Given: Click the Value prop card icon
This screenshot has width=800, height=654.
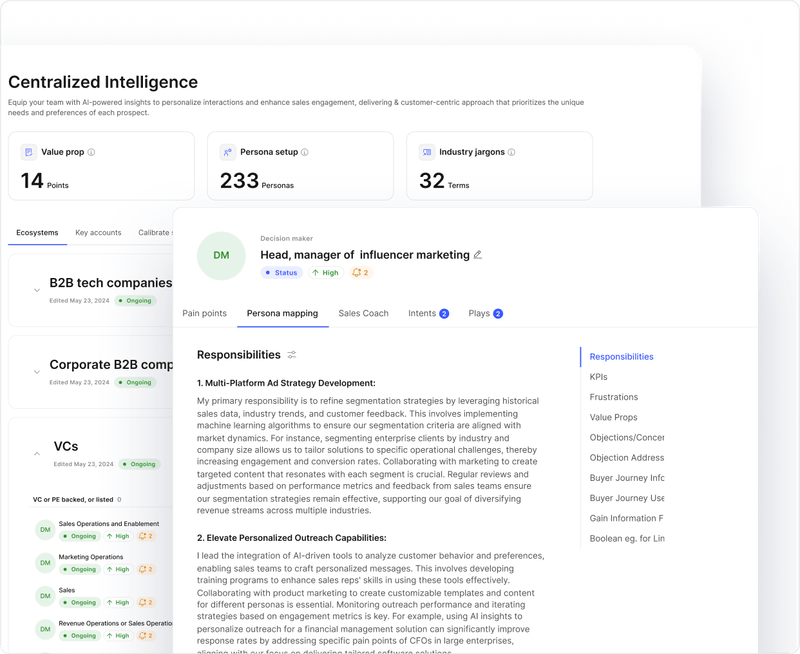Looking at the screenshot, I should (29, 152).
